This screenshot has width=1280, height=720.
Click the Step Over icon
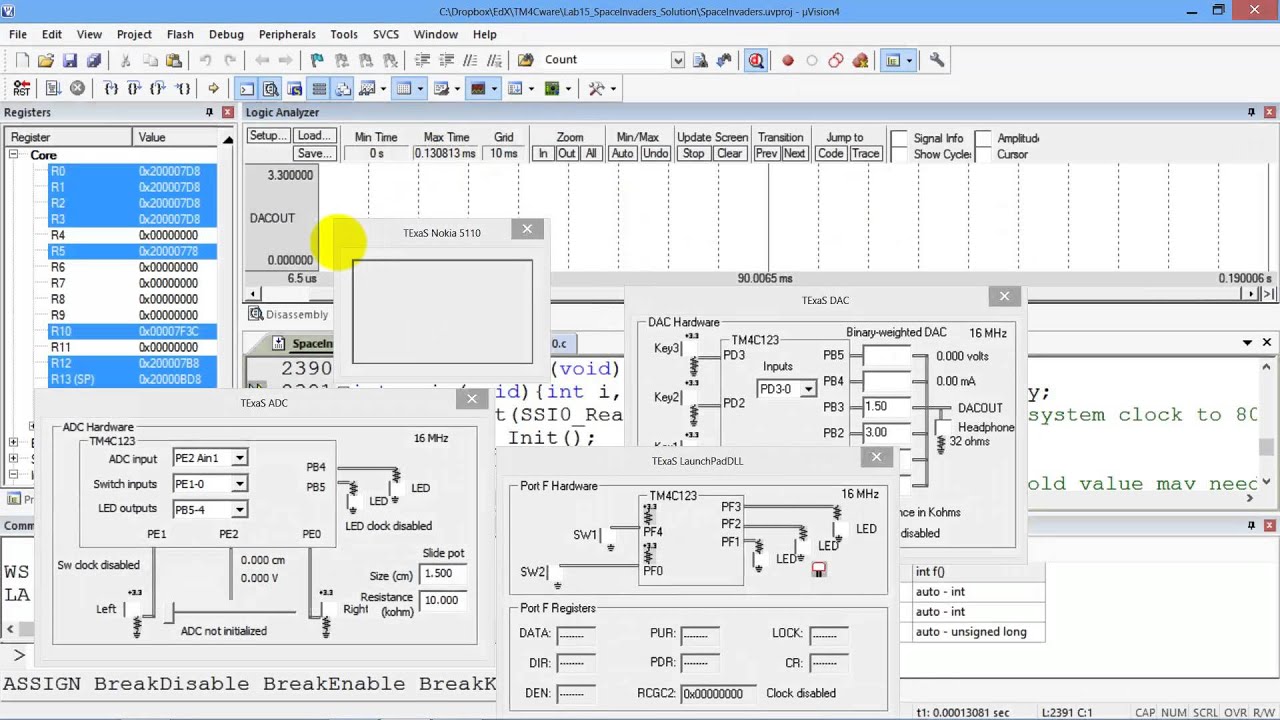[135, 88]
